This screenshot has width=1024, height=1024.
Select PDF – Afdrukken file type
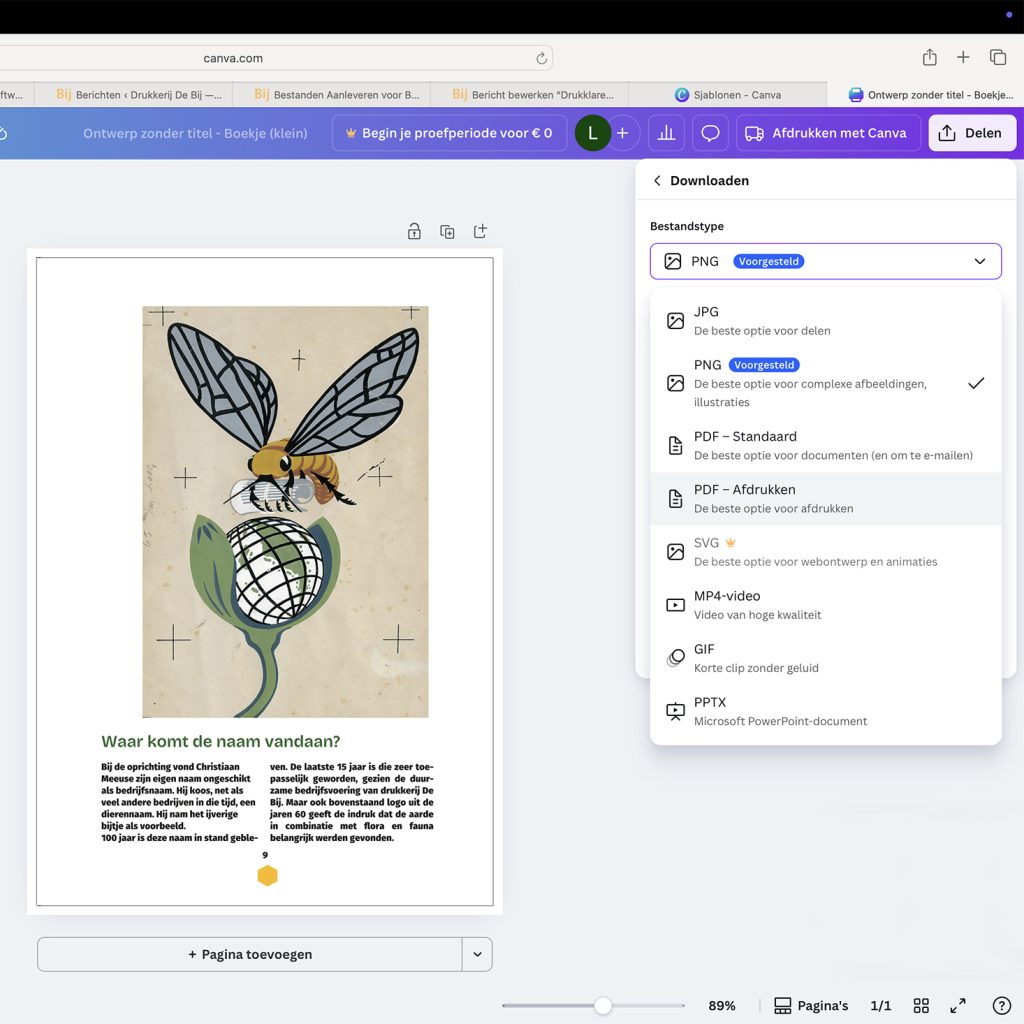point(825,499)
